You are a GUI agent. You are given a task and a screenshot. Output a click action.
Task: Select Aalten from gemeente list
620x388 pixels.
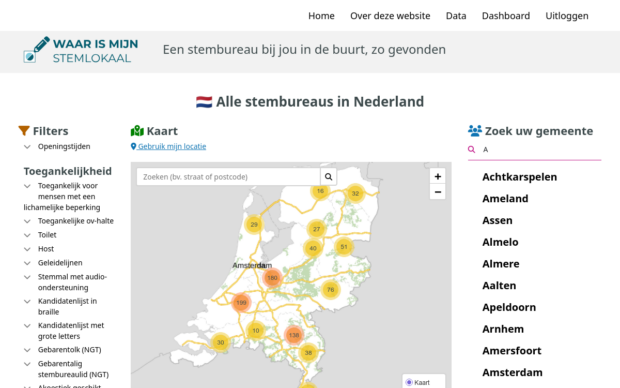(499, 286)
